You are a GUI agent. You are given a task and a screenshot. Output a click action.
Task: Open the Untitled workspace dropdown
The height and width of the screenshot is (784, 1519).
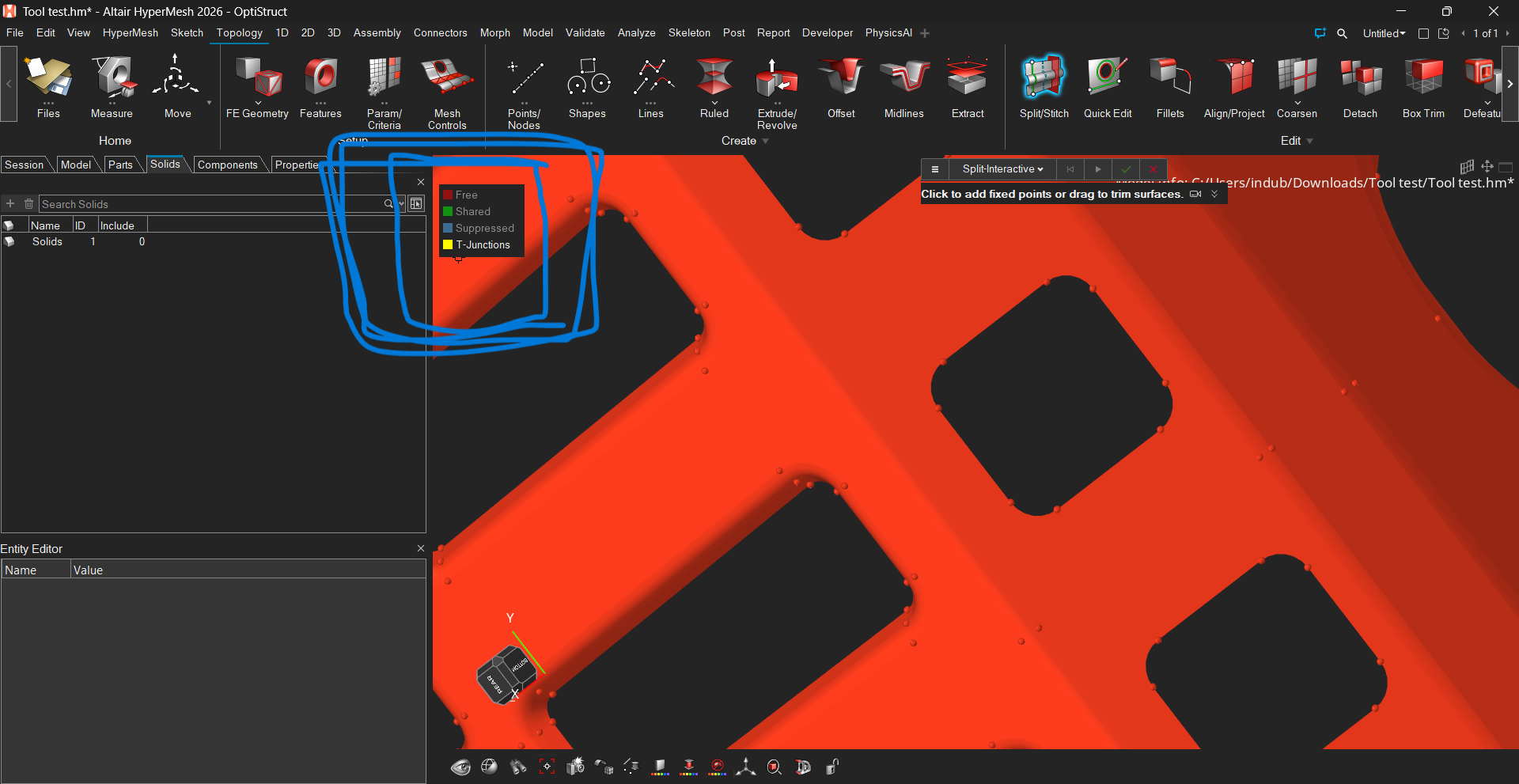(1384, 33)
